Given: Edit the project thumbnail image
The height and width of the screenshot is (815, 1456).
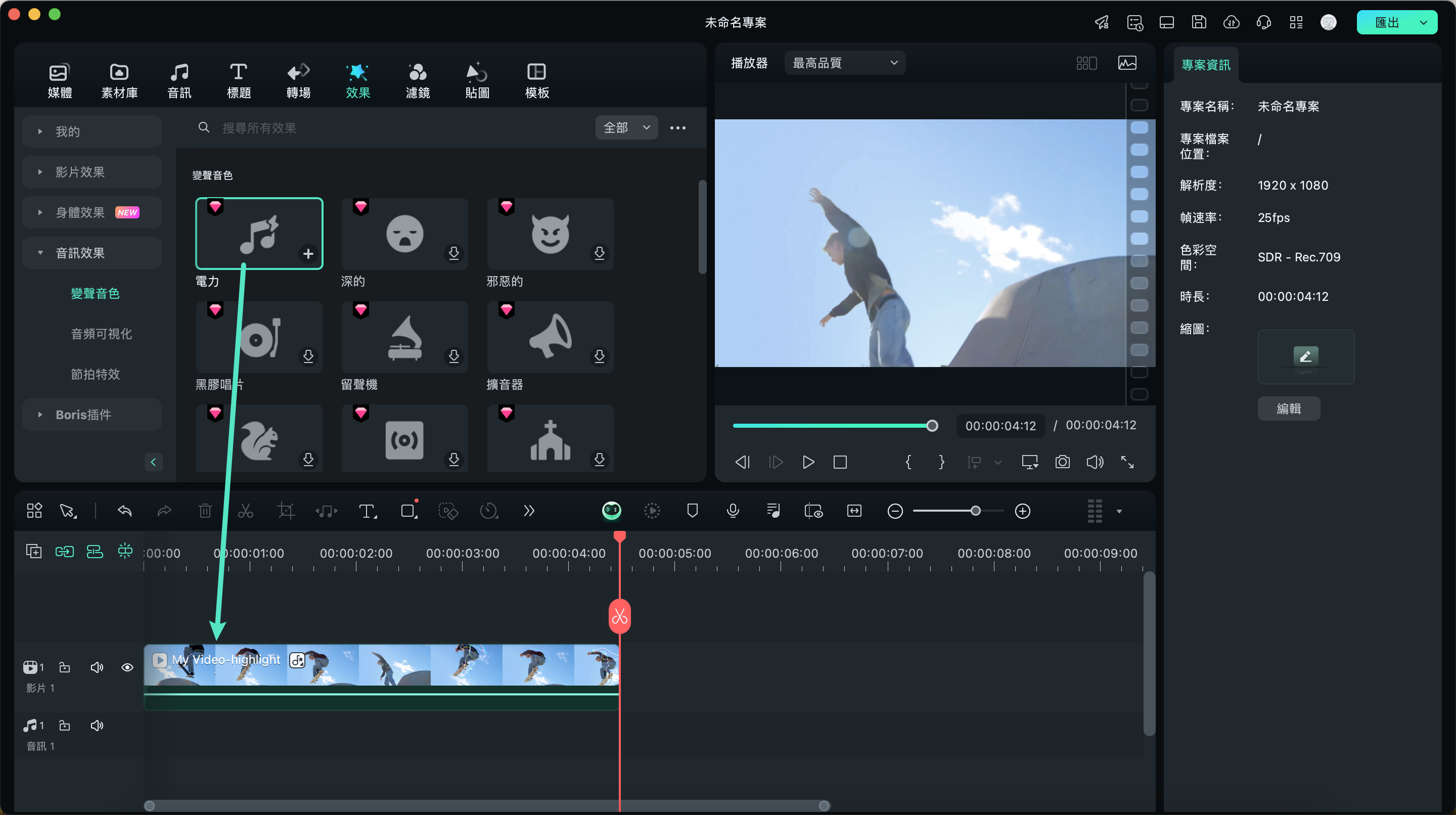Looking at the screenshot, I should [1306, 356].
